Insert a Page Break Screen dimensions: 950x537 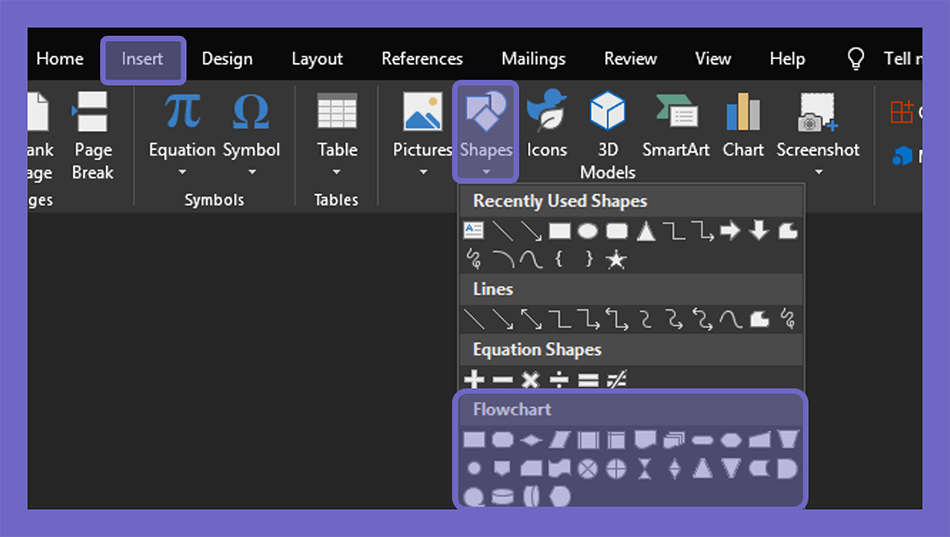(x=93, y=136)
